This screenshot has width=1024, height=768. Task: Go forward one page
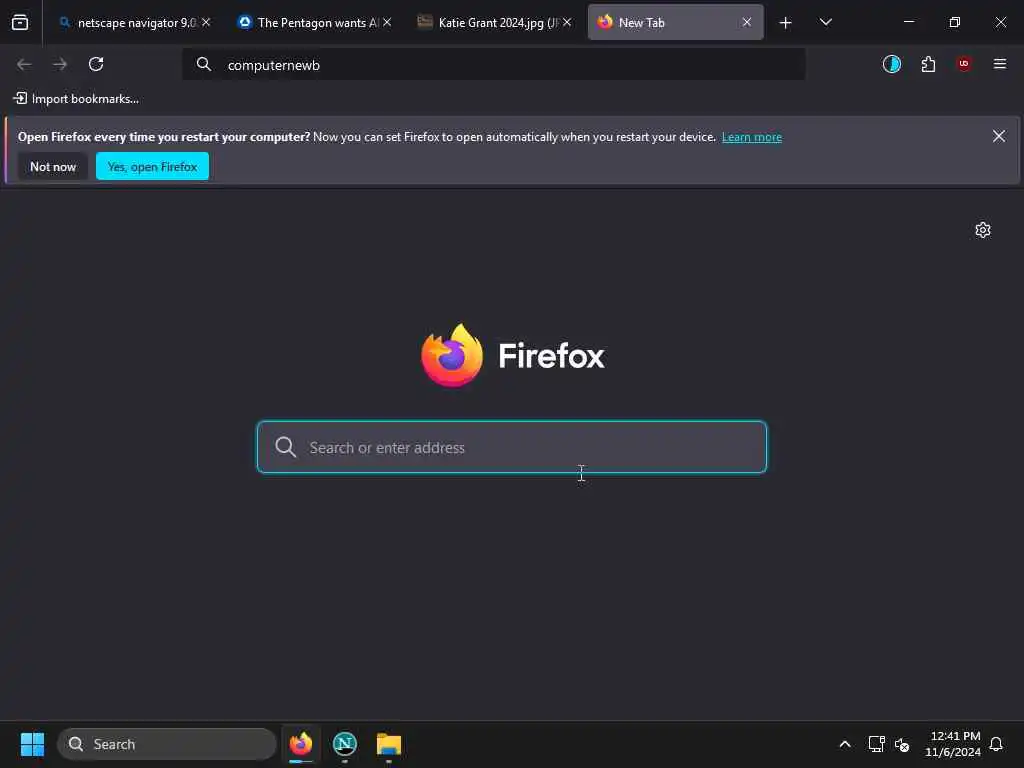click(60, 64)
